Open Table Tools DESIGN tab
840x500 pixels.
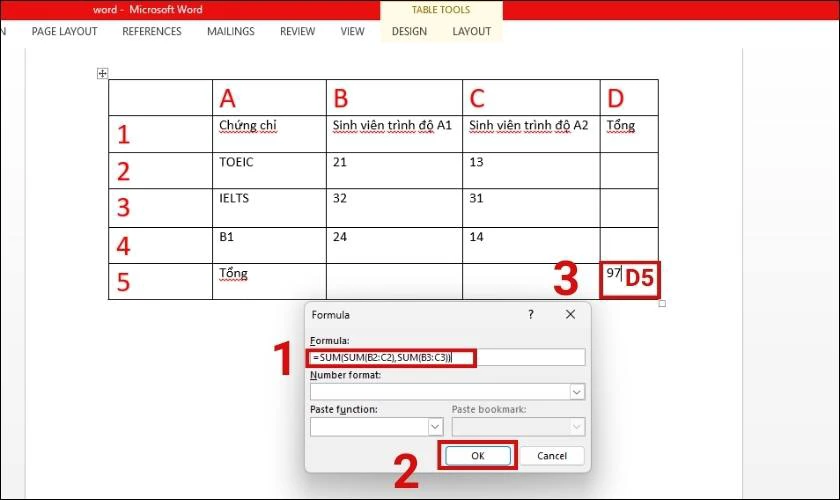click(409, 32)
